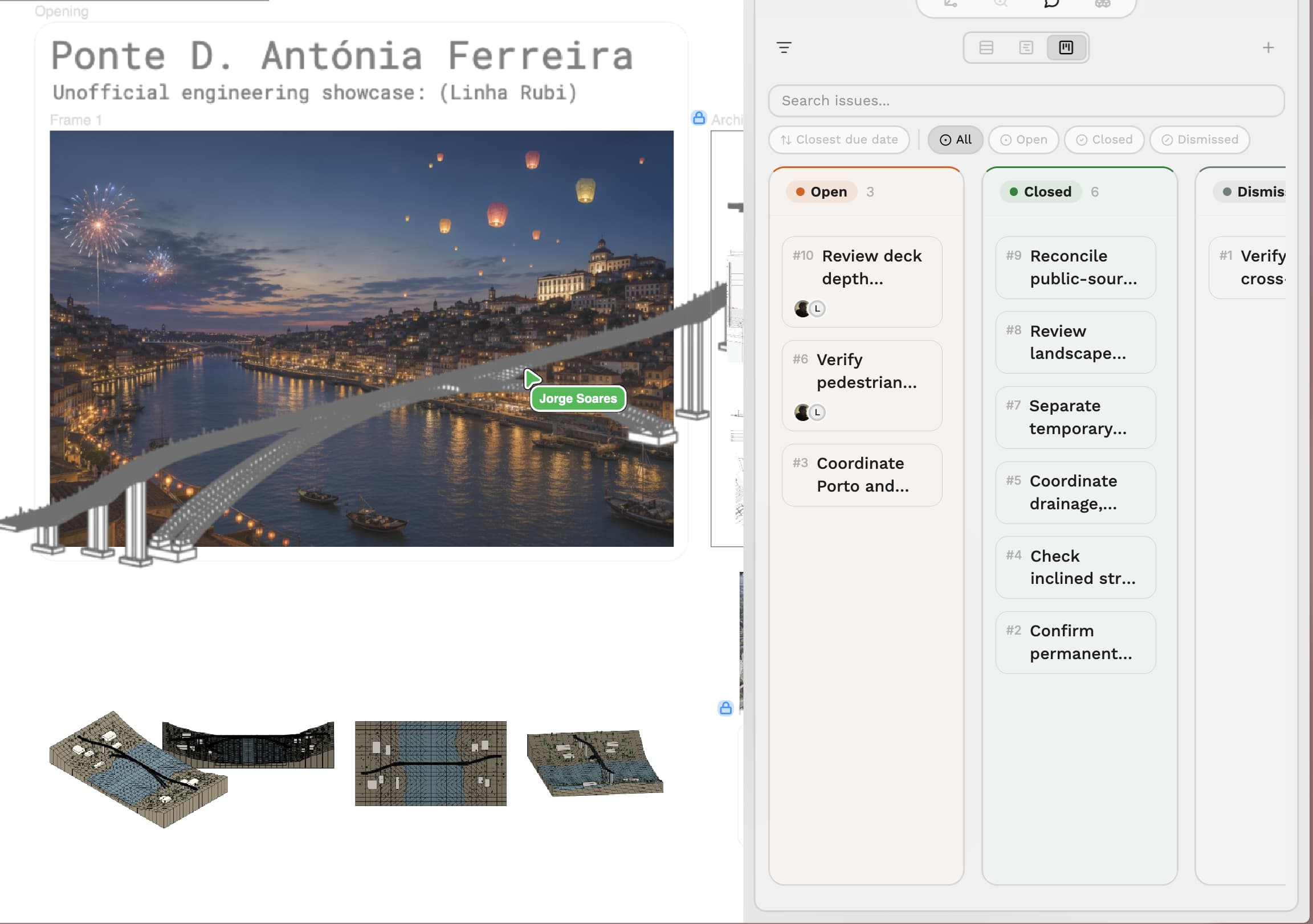The height and width of the screenshot is (924, 1313).
Task: Filter issues by Dismissed status
Action: pyautogui.click(x=1200, y=140)
